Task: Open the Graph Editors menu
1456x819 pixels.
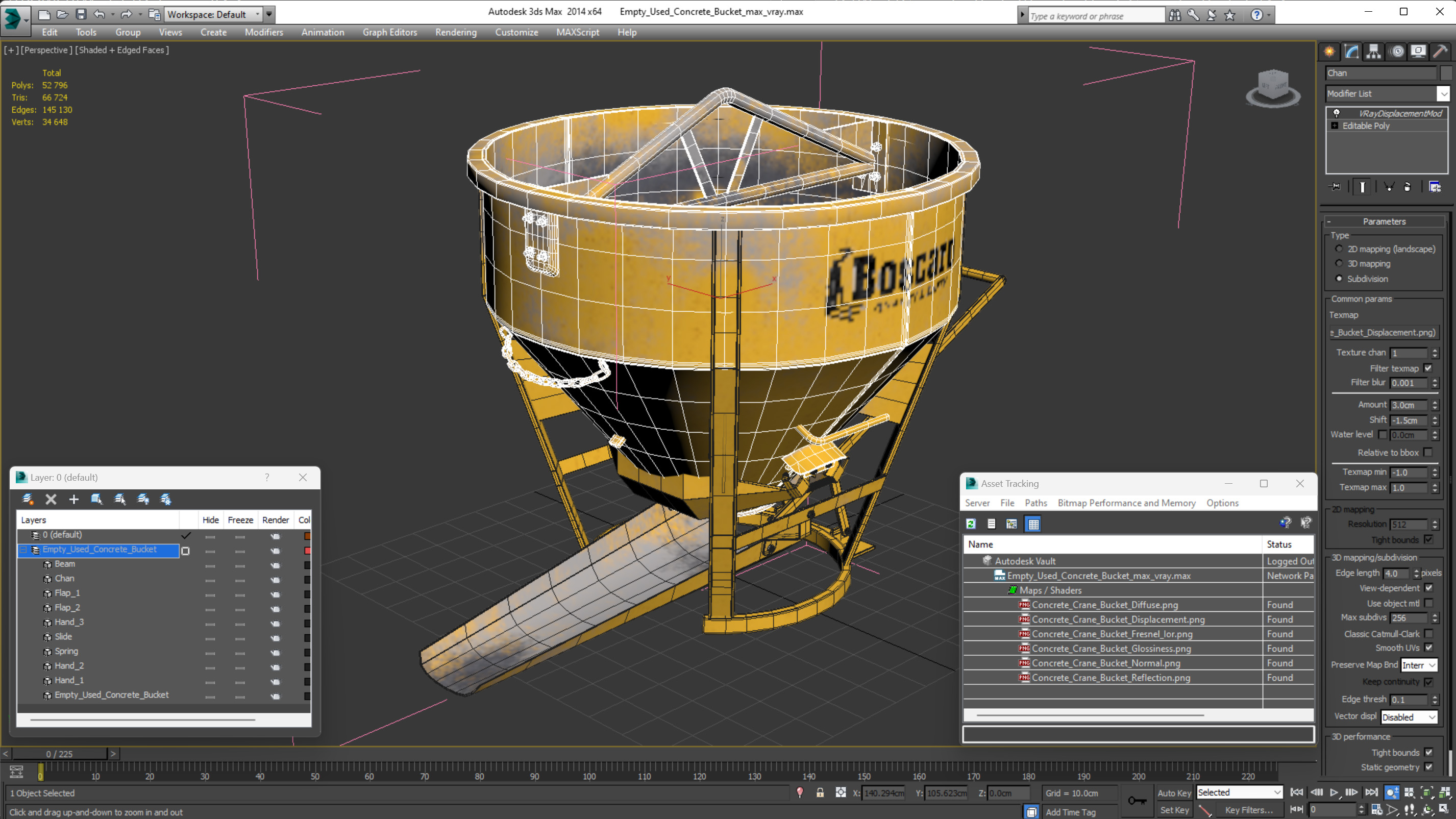Action: [x=390, y=32]
